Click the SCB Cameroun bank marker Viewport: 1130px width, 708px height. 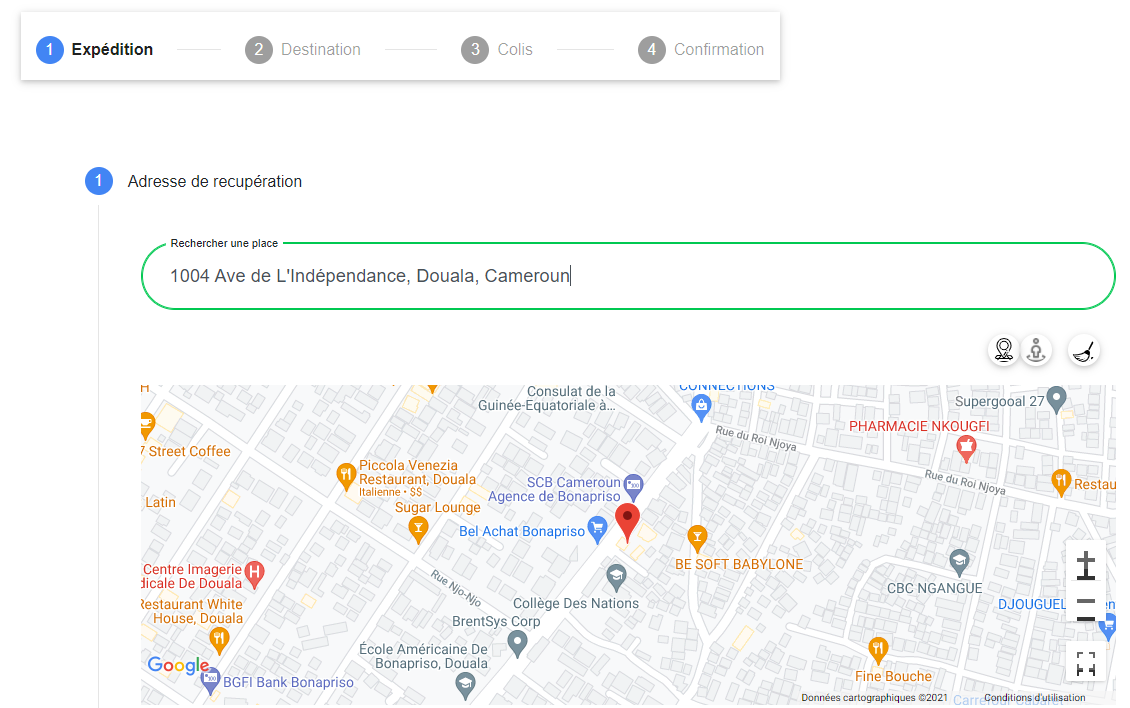tap(633, 484)
